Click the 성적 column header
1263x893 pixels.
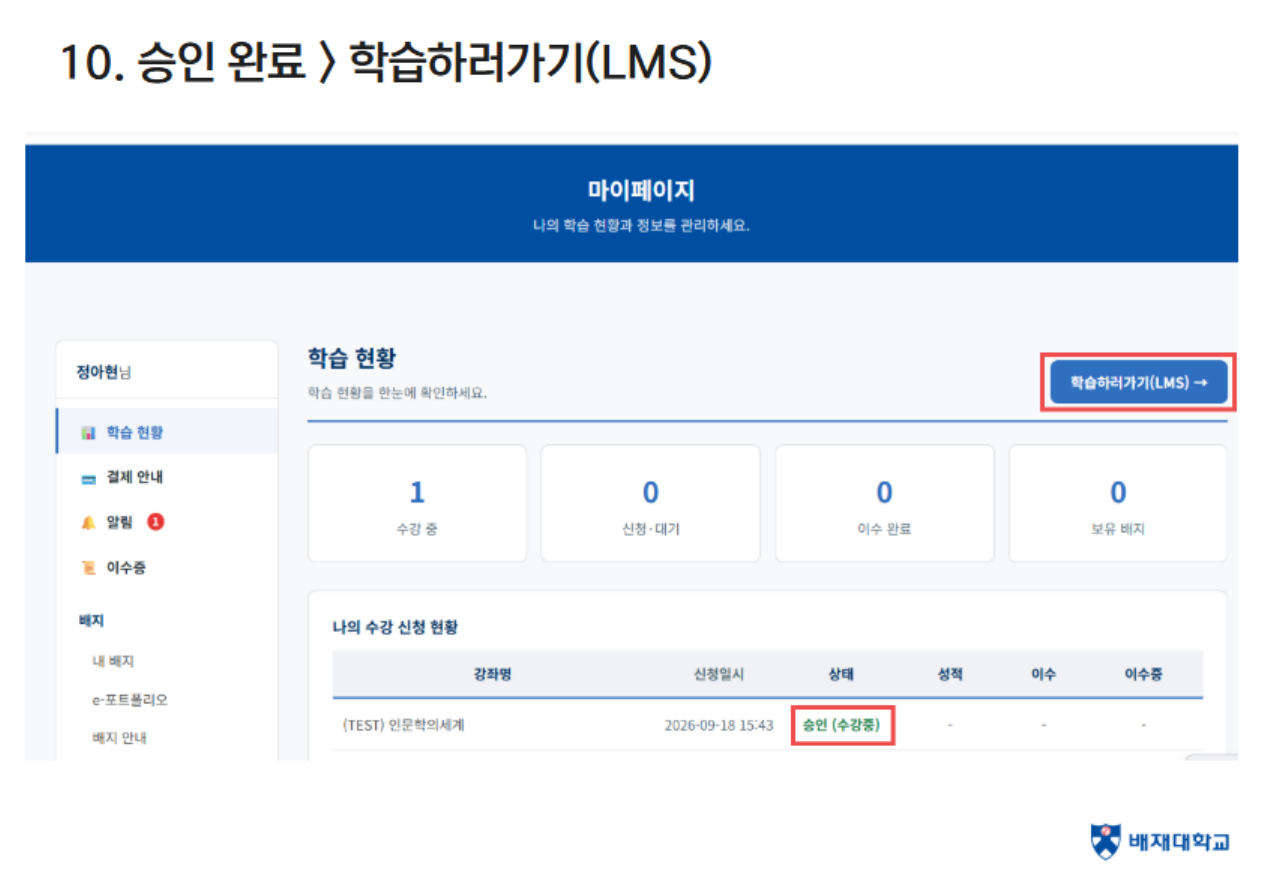click(950, 675)
